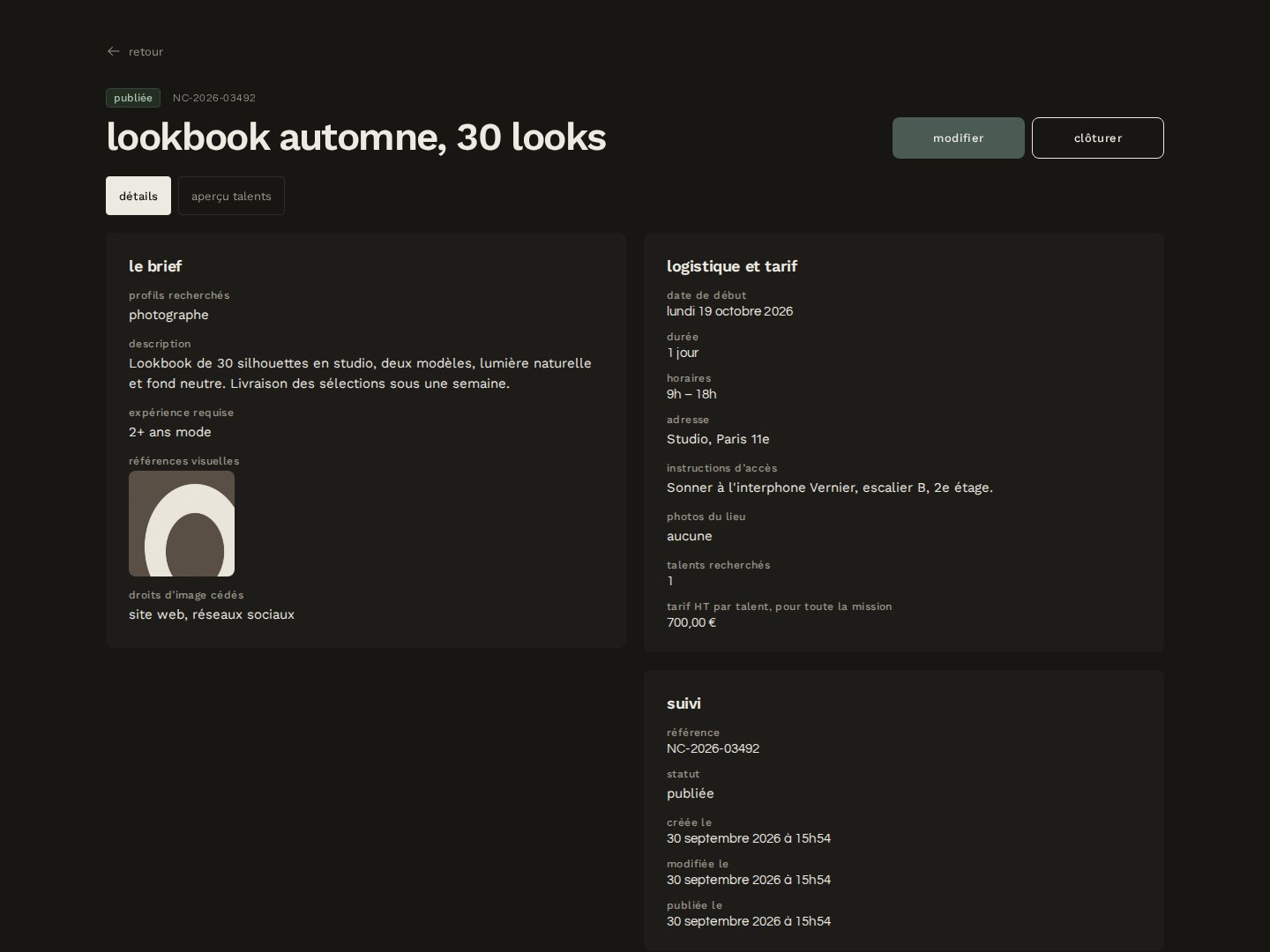Click the 'aucune' photos du lieu value
Viewport: 1270px width, 952px height.
point(690,536)
